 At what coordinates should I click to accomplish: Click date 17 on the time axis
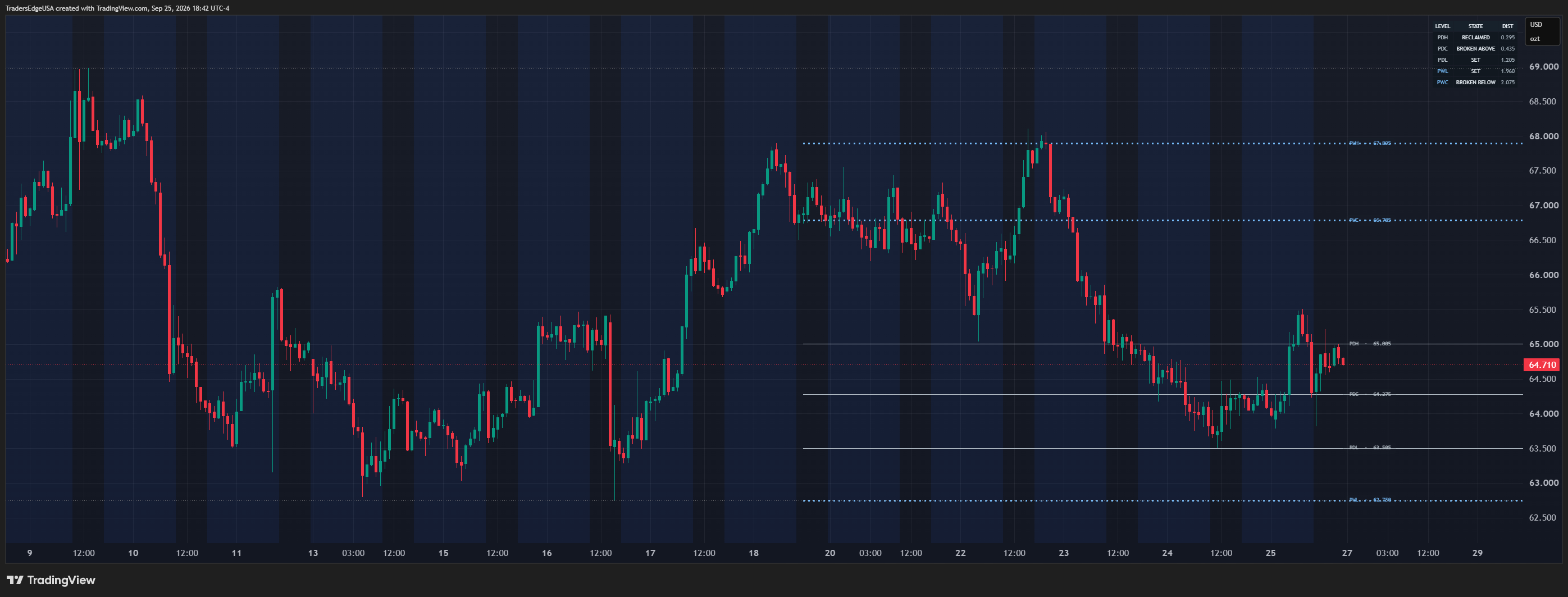pyautogui.click(x=651, y=553)
